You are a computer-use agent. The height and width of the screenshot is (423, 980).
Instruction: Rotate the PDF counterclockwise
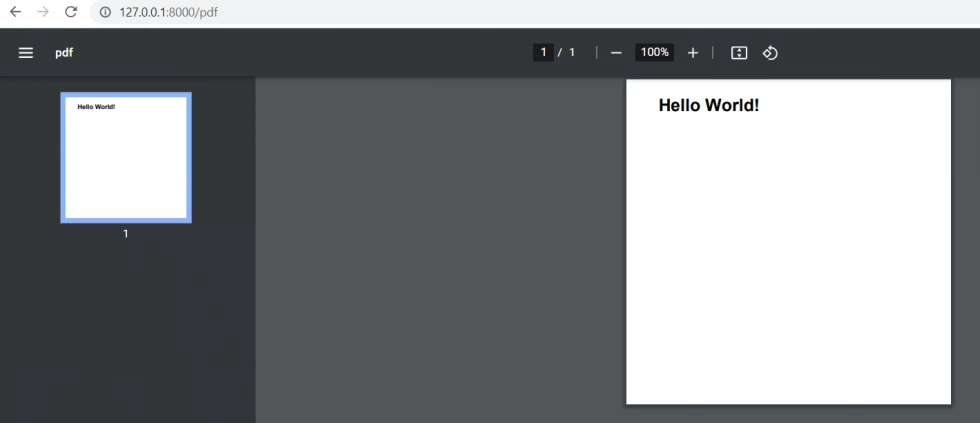(770, 53)
